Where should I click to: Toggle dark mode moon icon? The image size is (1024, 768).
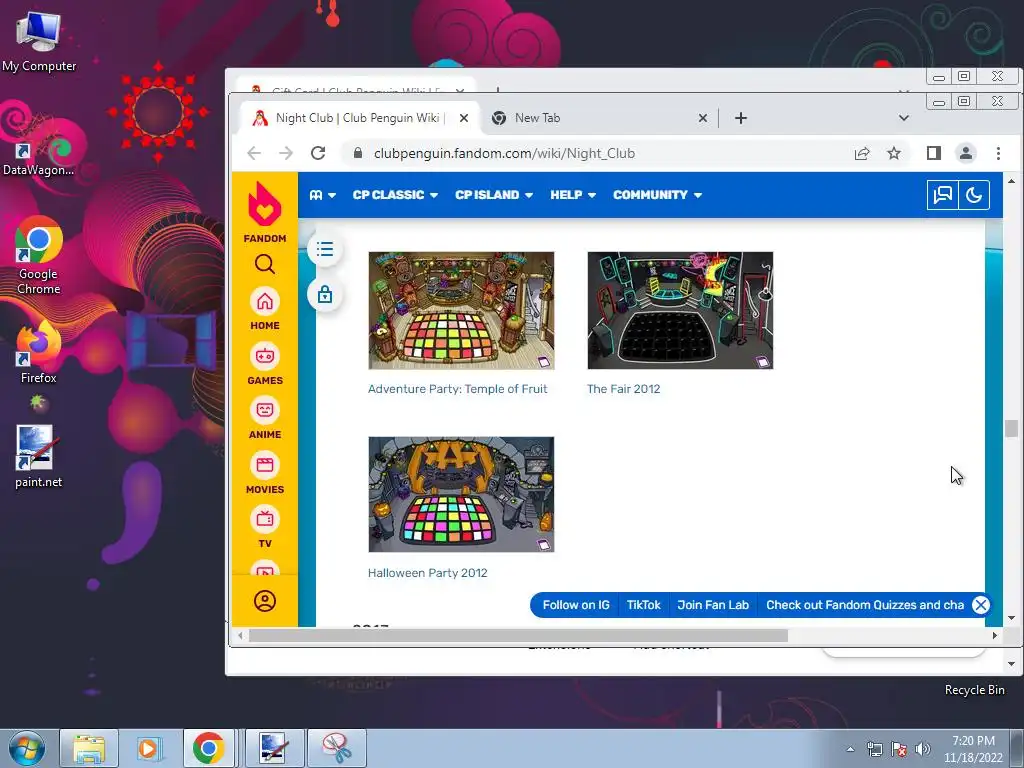(974, 195)
